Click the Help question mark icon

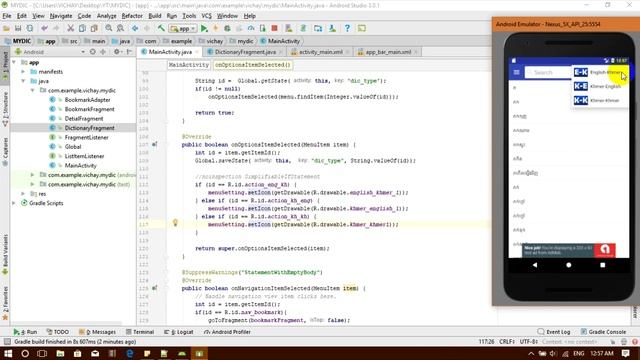[x=347, y=29]
